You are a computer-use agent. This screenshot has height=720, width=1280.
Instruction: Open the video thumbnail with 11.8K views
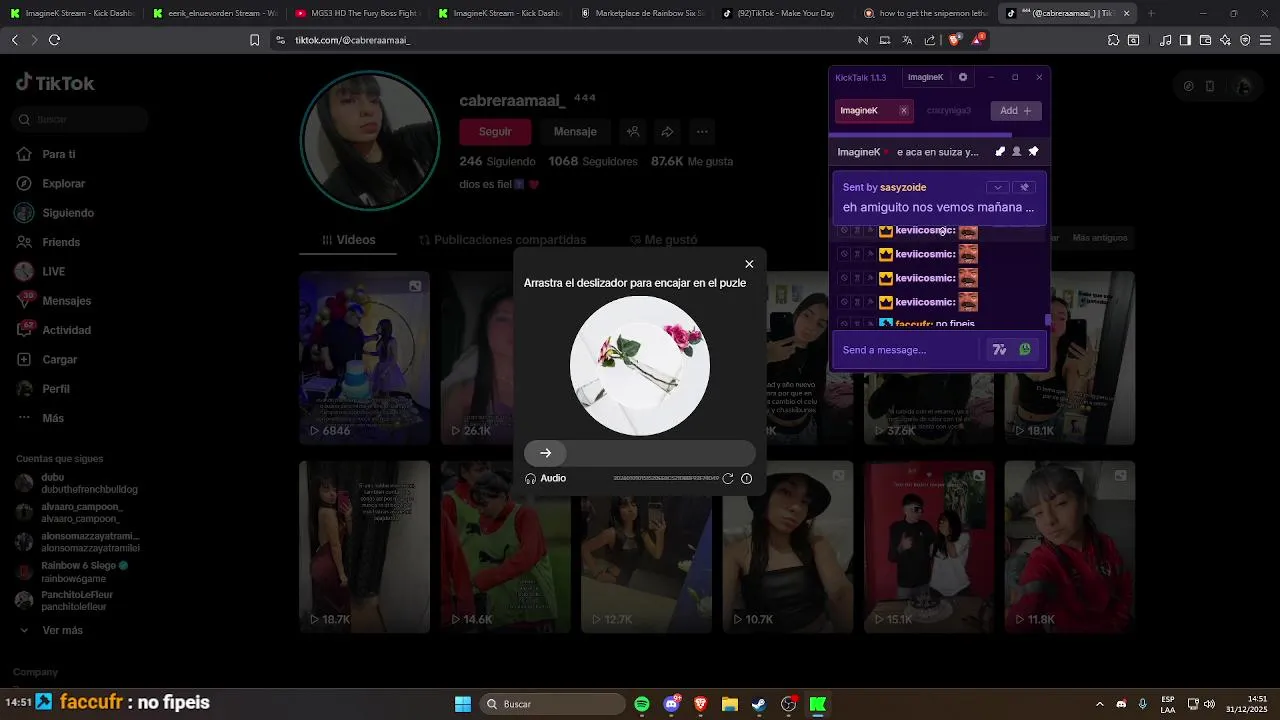(x=1069, y=547)
